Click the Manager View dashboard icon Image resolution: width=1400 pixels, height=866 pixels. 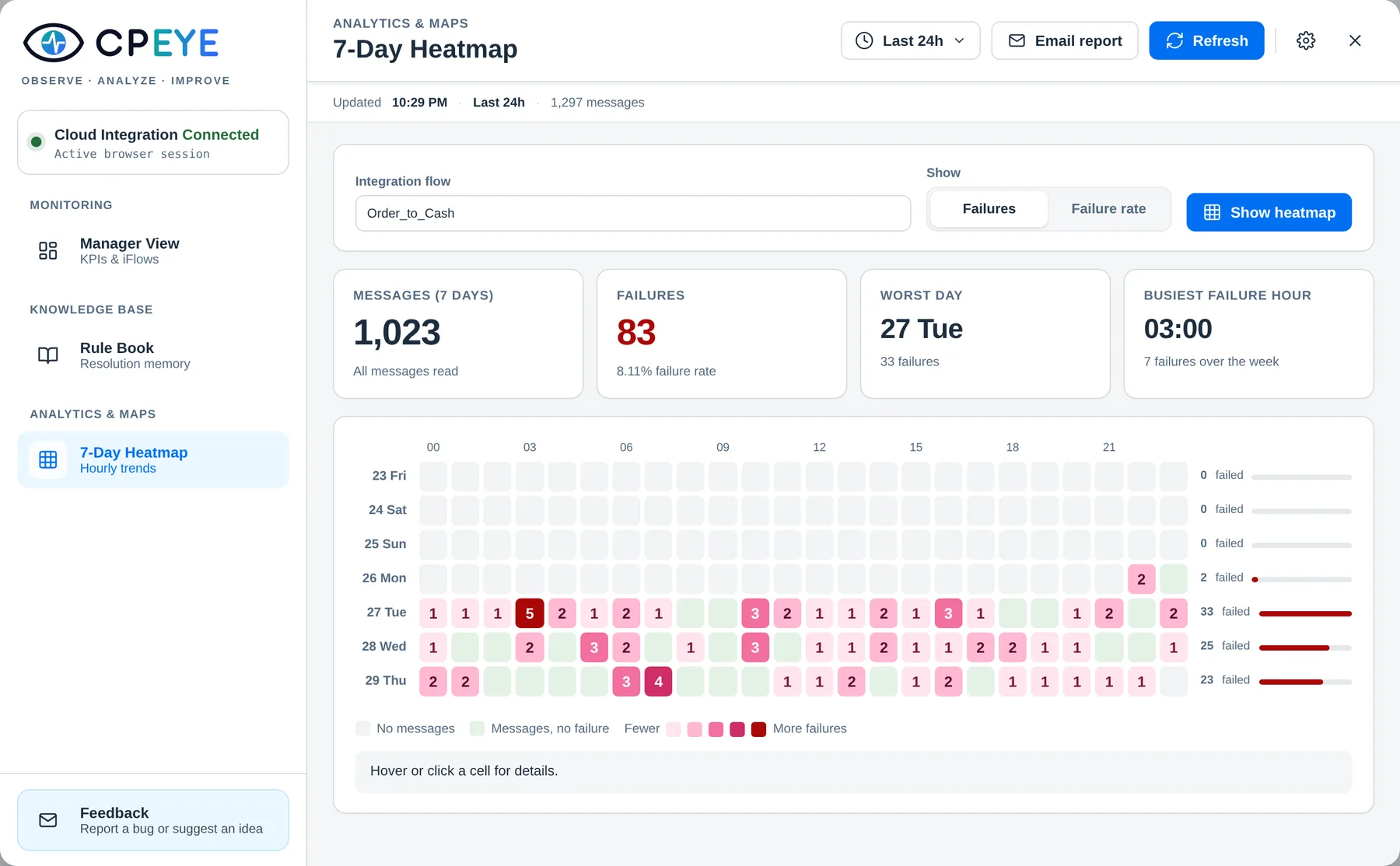(x=48, y=250)
